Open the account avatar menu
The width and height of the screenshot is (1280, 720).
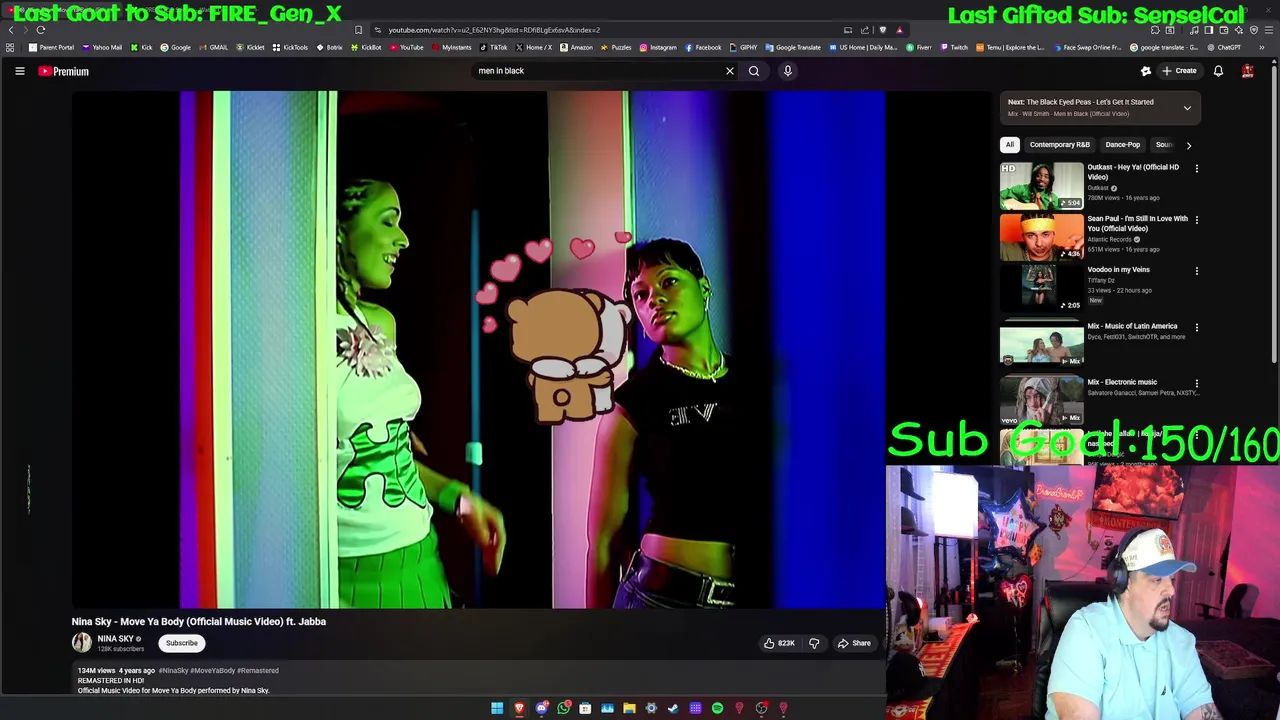1248,71
